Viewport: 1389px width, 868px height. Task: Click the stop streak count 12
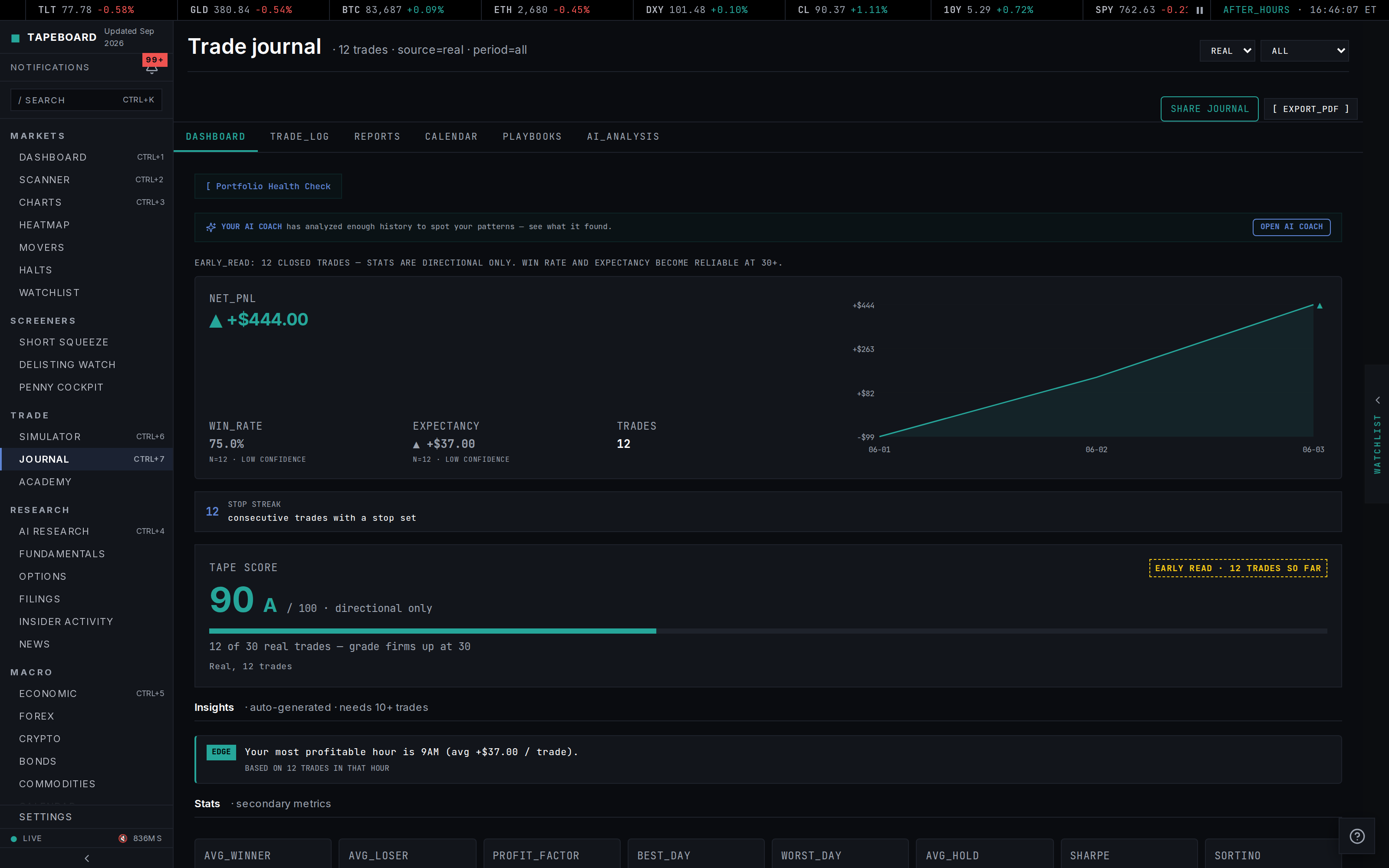[212, 512]
